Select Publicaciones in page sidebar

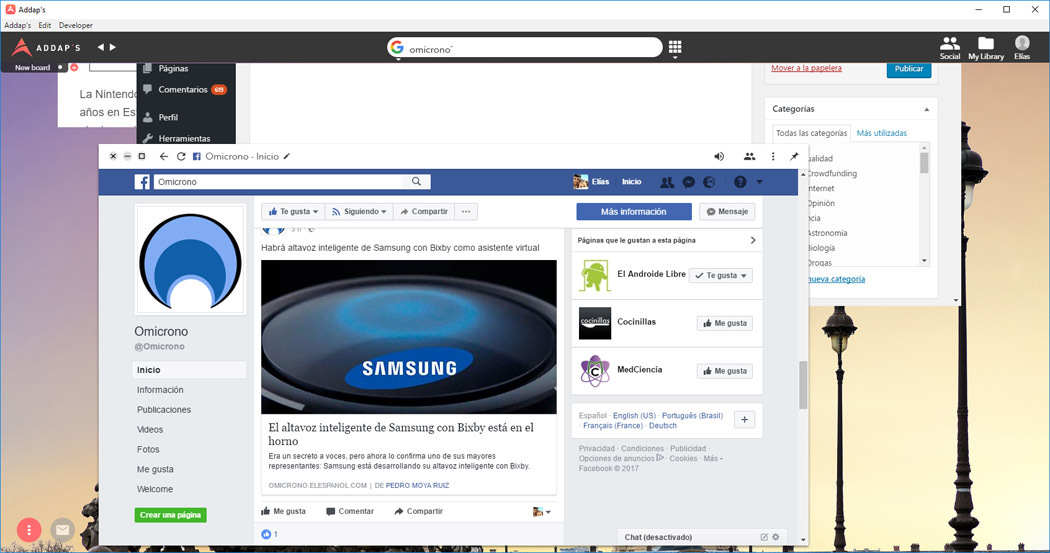[164, 410]
